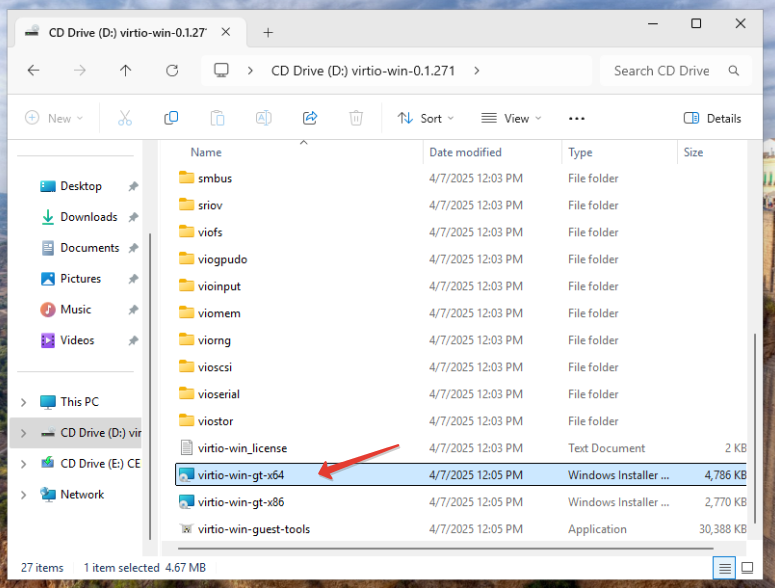Select the smbus folder
This screenshot has width=775, height=588.
461,178
